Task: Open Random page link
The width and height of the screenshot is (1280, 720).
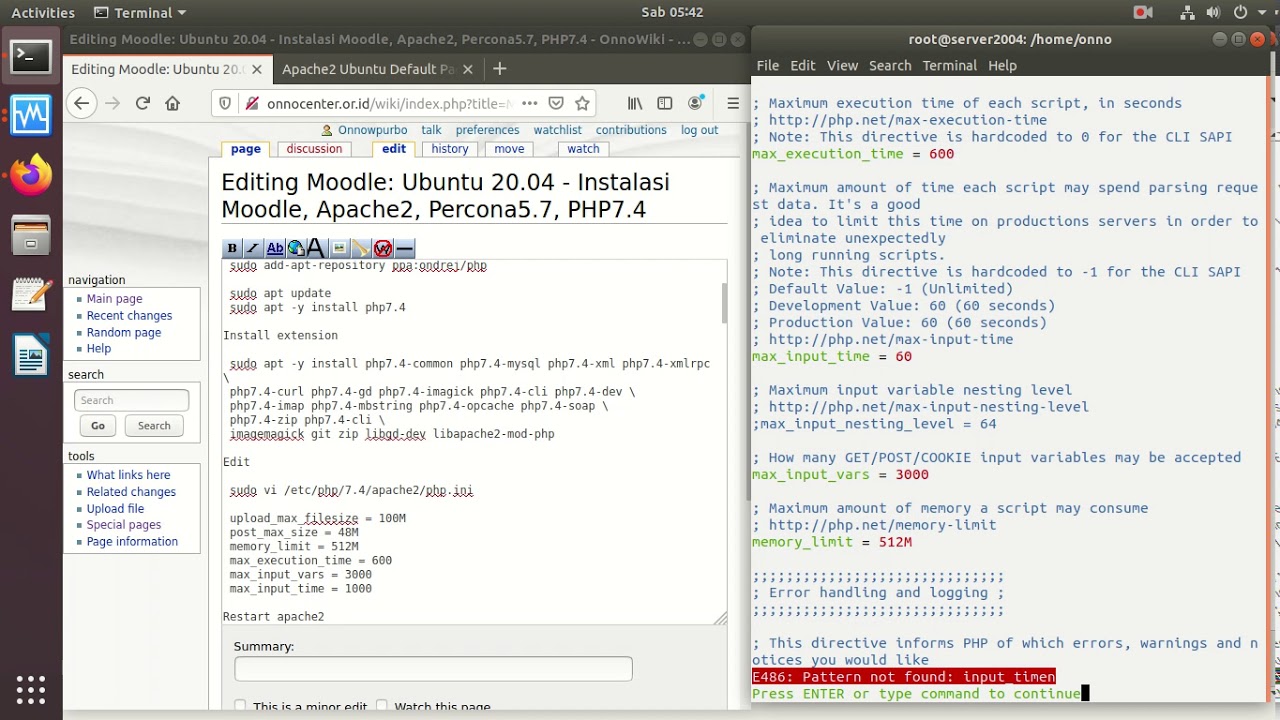Action: (123, 332)
